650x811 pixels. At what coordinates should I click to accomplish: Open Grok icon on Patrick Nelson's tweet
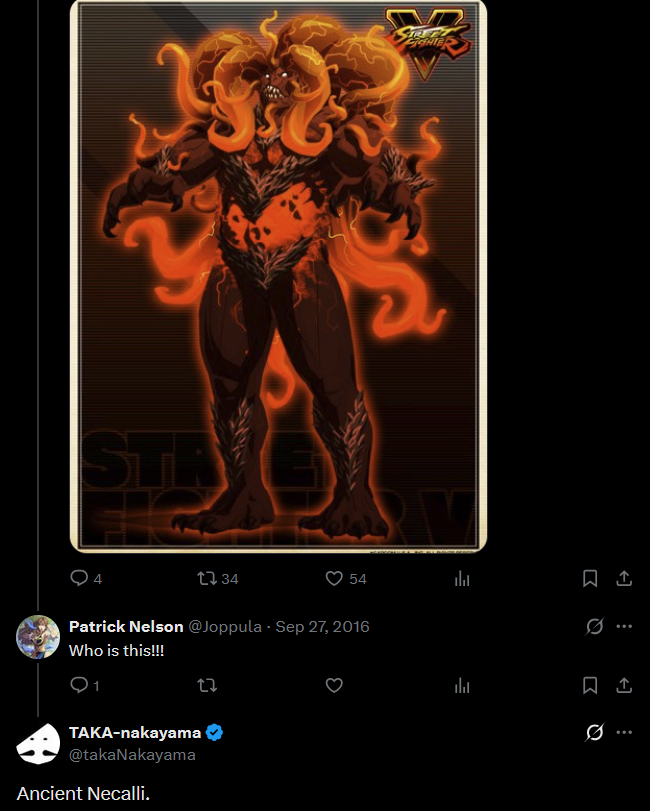(595, 626)
